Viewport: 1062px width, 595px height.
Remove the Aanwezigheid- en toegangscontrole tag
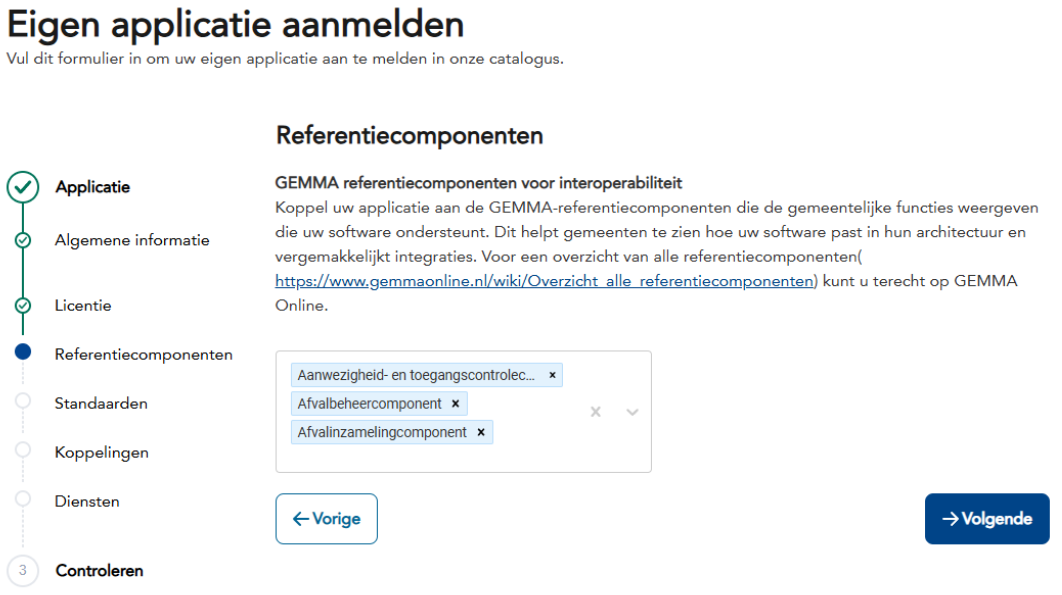coord(552,375)
